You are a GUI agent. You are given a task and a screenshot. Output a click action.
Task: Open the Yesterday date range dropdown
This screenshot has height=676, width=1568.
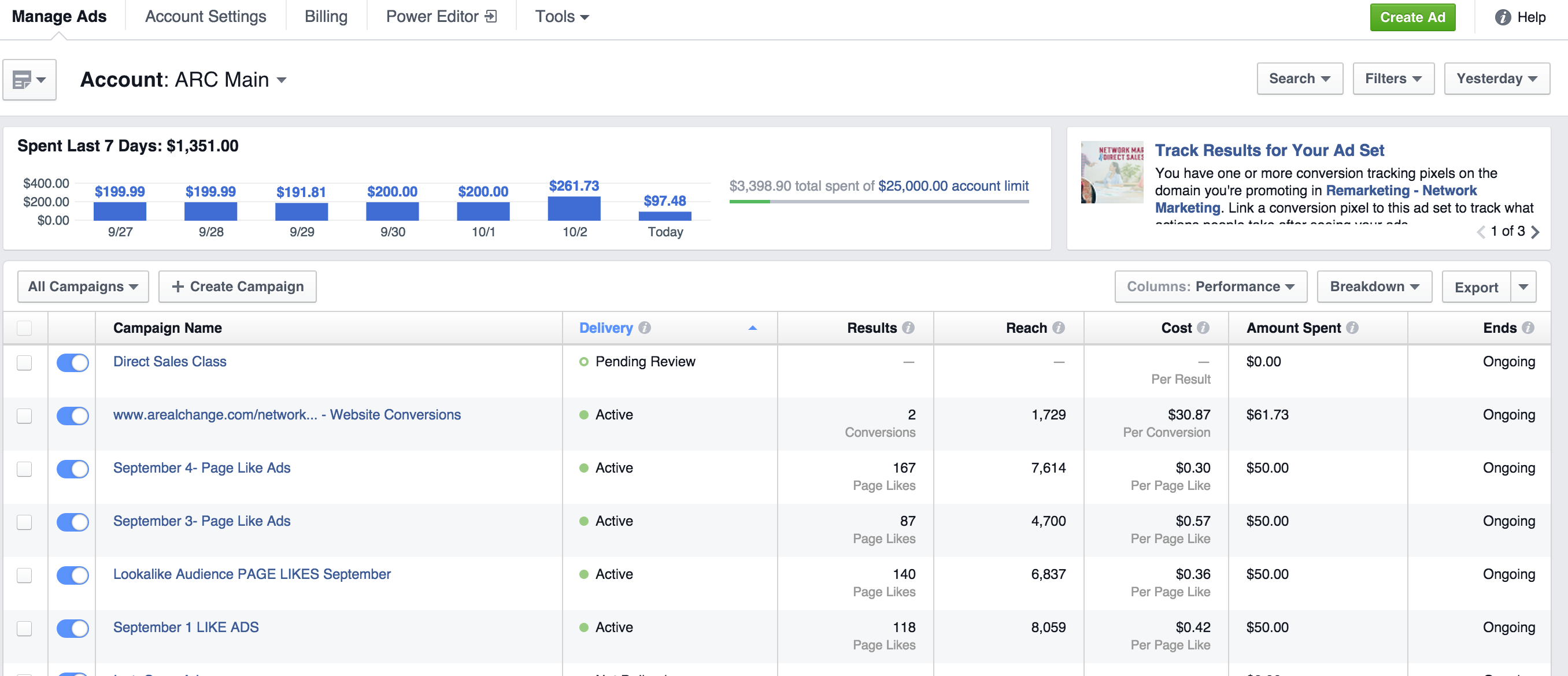tap(1496, 79)
